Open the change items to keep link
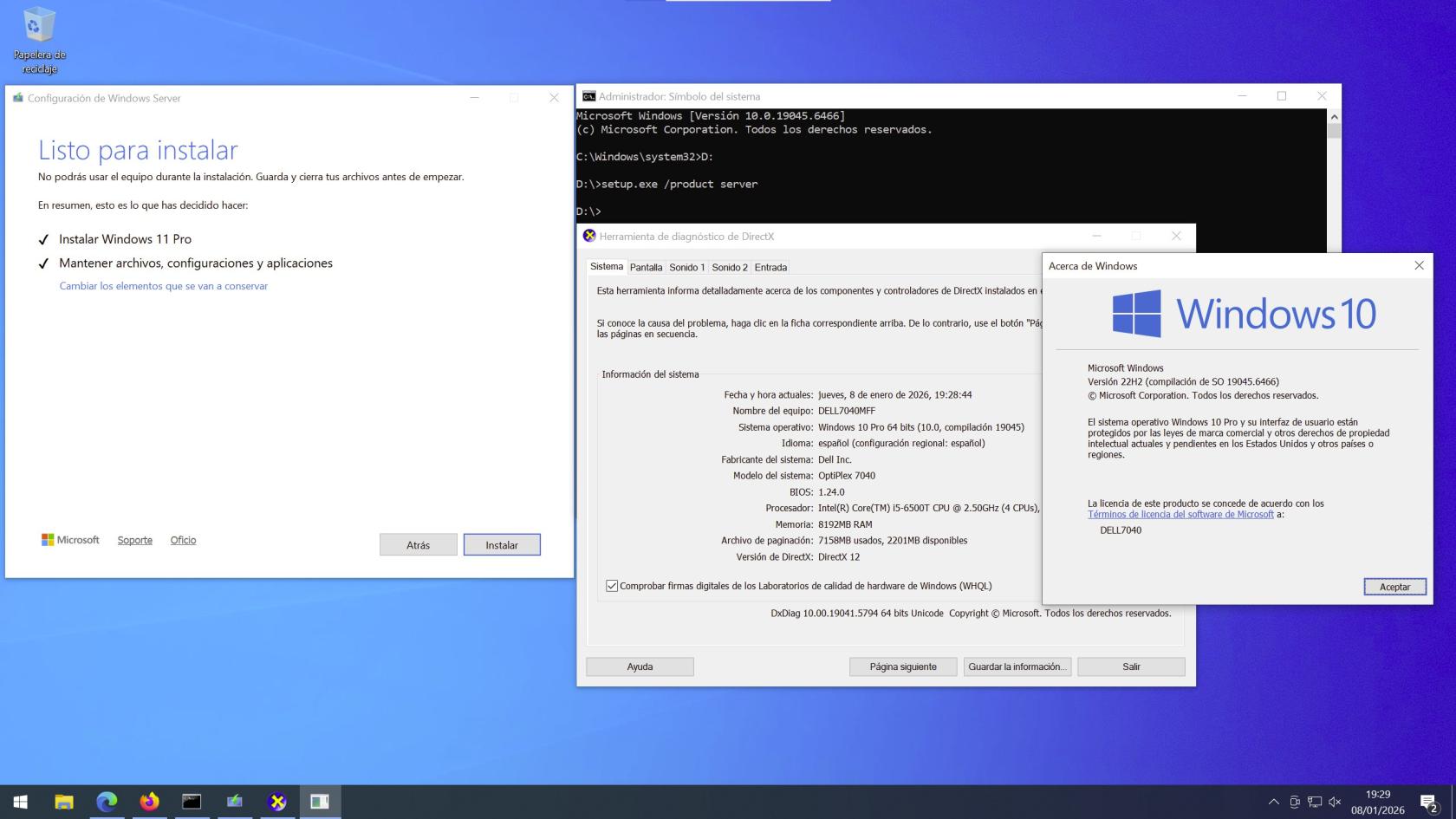 point(163,286)
